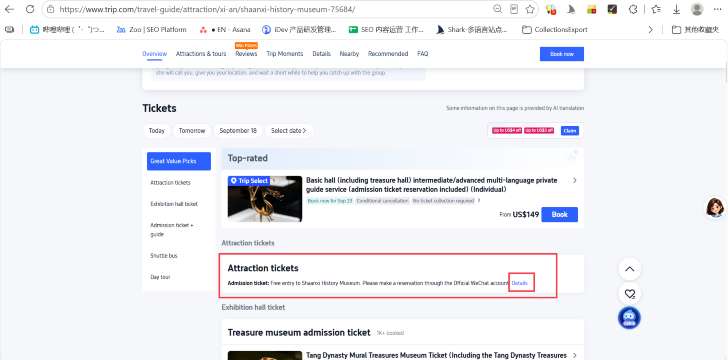The height and width of the screenshot is (360, 728).
Task: Select Attraction tickets in the sidebar
Action: click(170, 183)
